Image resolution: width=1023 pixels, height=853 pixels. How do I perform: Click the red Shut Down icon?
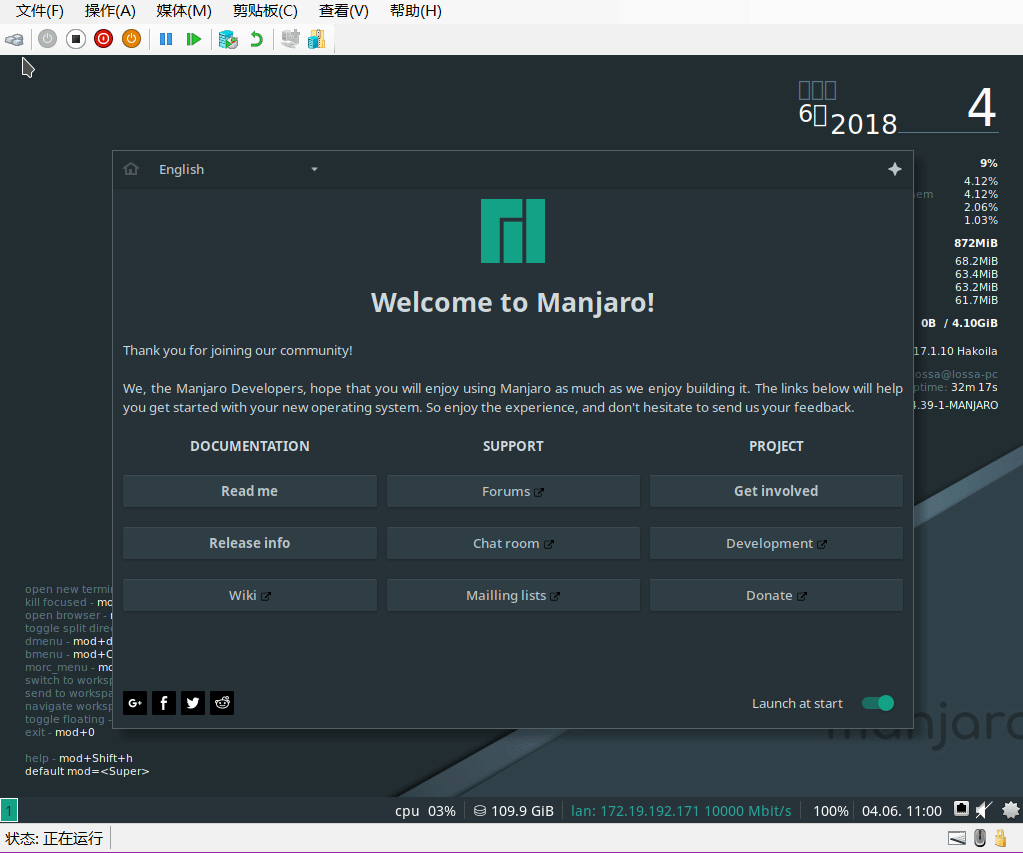(103, 39)
